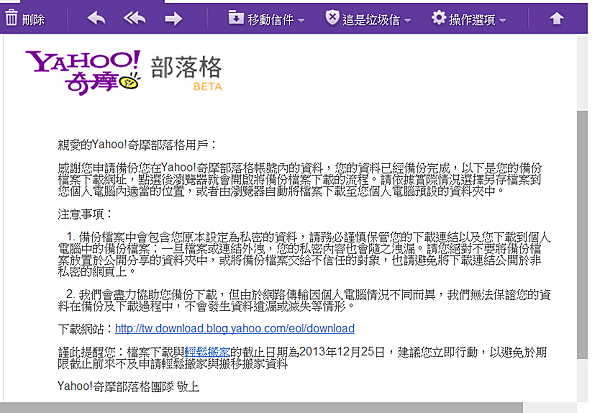Click the 部落格 BETA heading

(186, 73)
